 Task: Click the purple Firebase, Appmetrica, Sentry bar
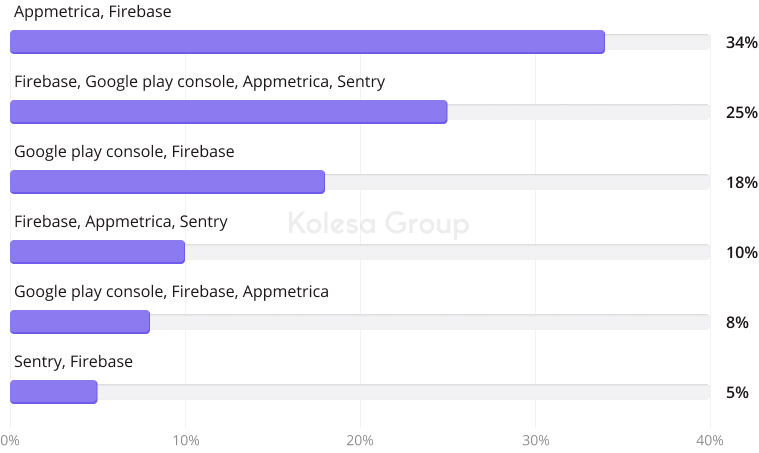97,252
